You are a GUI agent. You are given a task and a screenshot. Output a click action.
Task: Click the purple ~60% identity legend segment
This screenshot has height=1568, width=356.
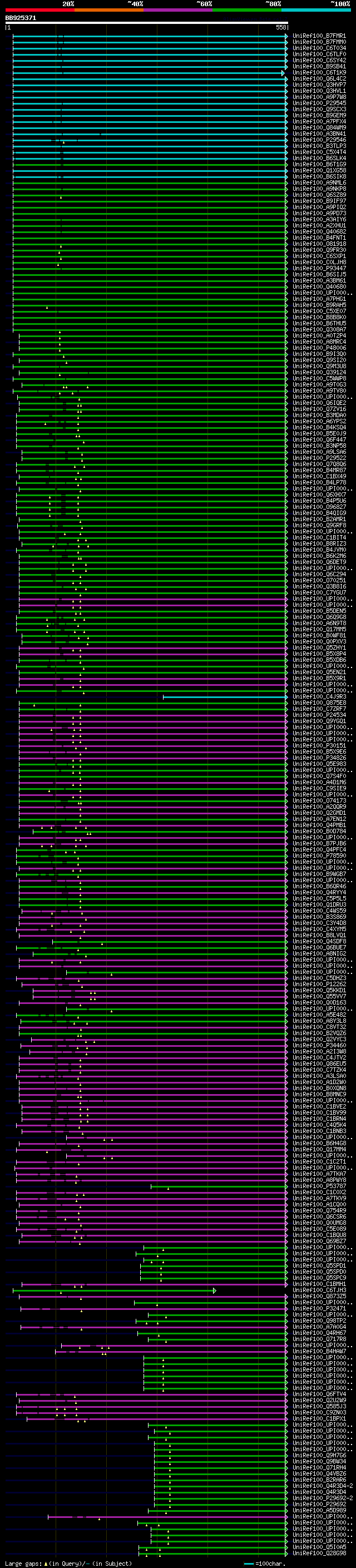179,10
